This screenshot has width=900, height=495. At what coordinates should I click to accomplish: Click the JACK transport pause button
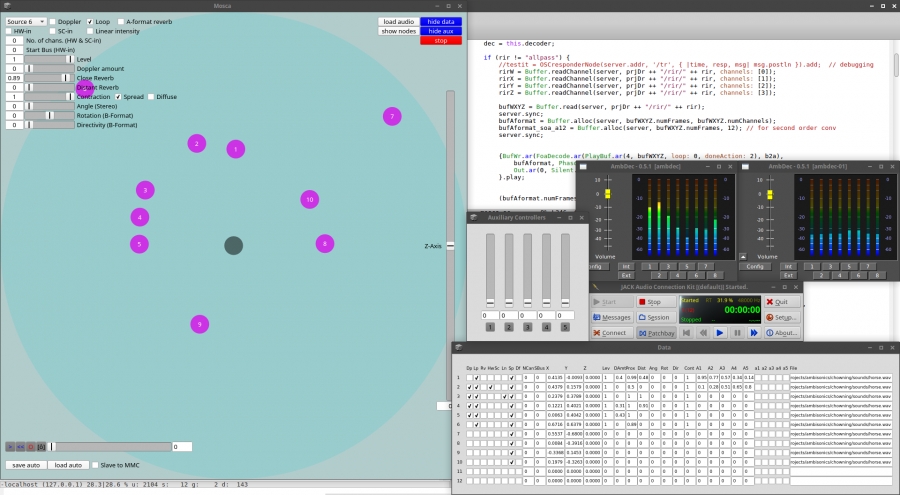pos(737,332)
